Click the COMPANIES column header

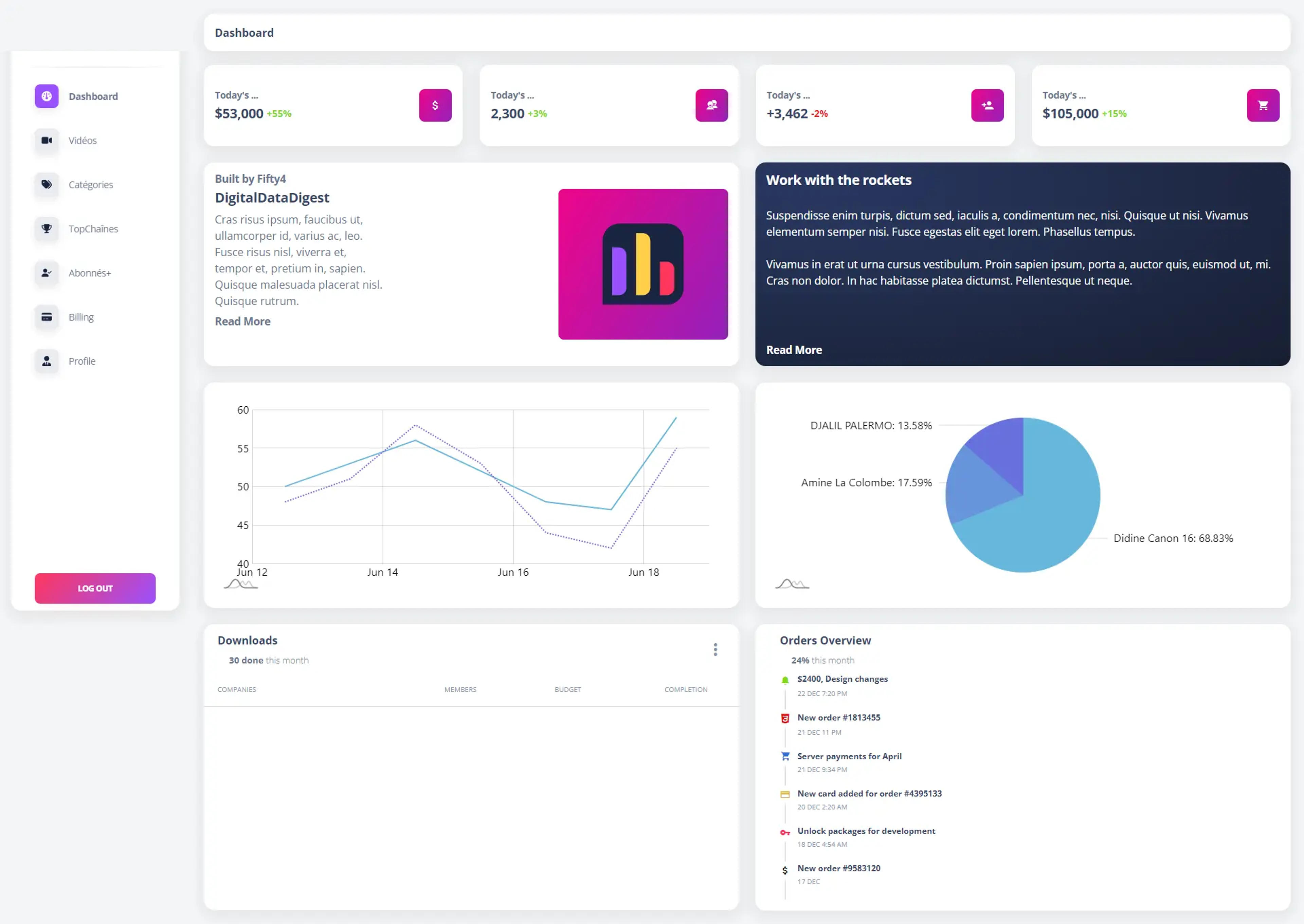(237, 689)
